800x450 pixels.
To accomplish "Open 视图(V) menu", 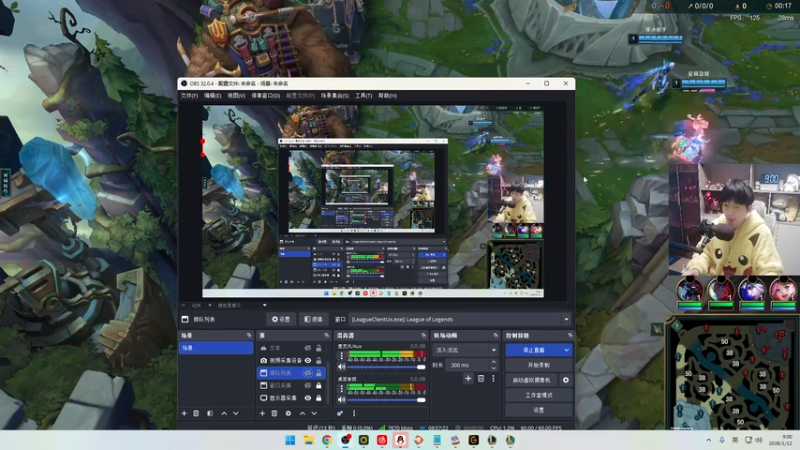I will (x=236, y=95).
